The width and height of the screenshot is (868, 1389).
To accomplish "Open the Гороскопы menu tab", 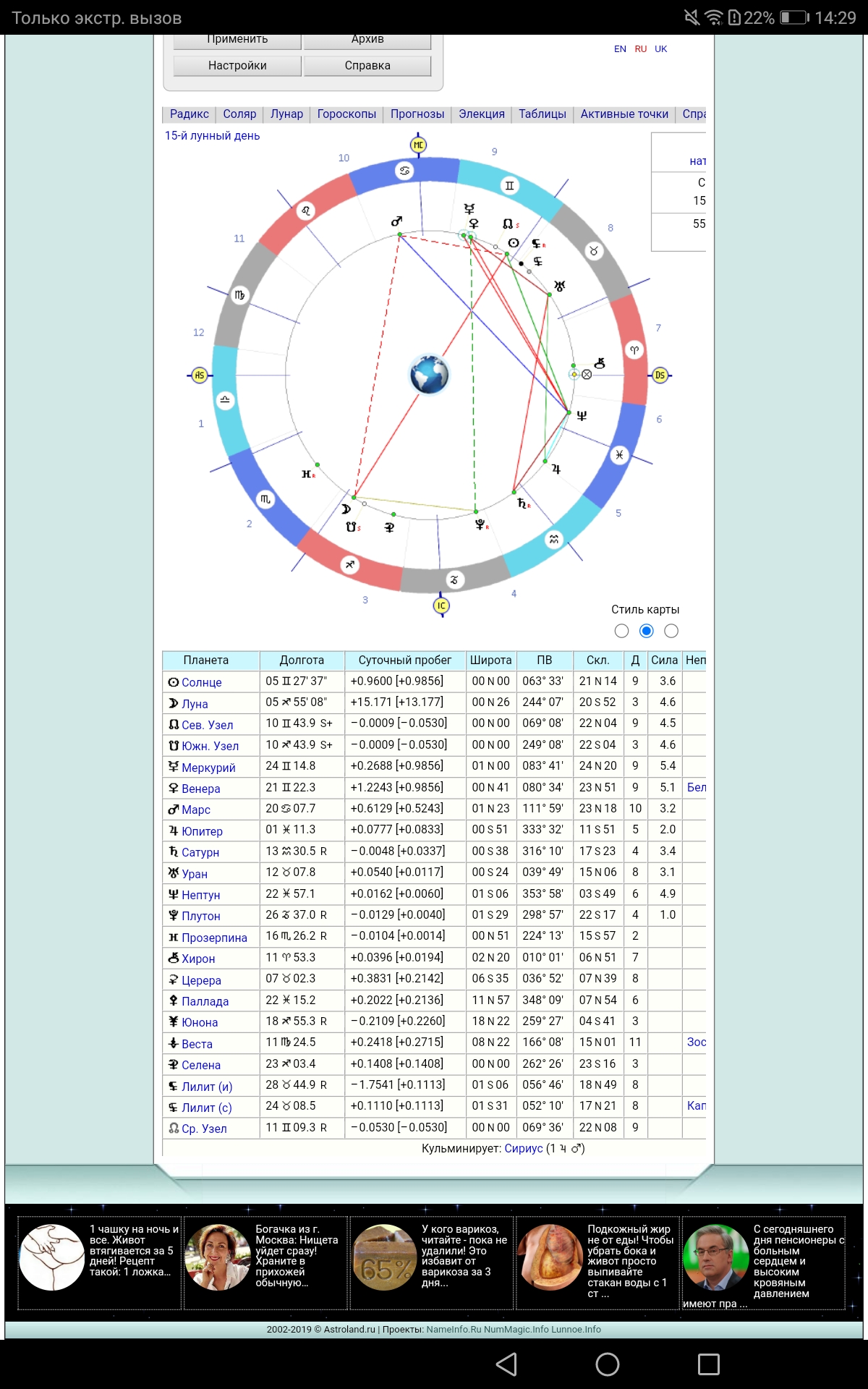I will [346, 114].
